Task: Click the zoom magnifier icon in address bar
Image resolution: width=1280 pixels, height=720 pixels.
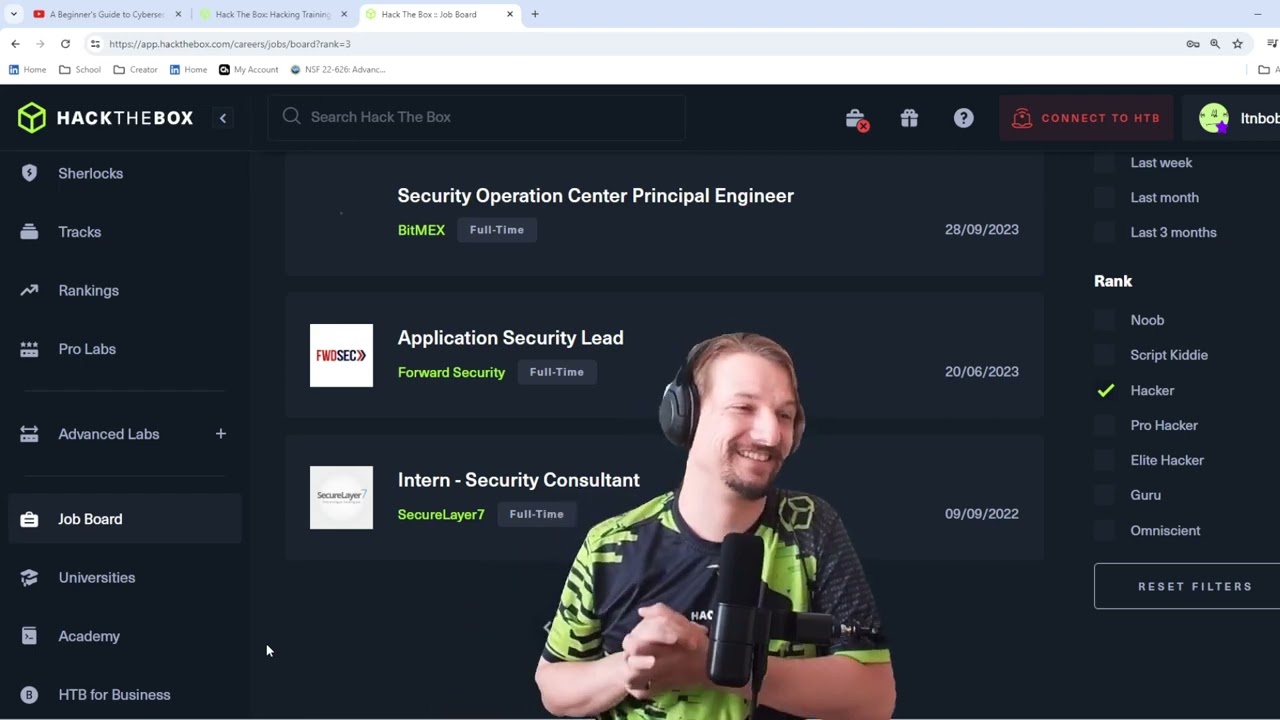Action: click(1215, 44)
